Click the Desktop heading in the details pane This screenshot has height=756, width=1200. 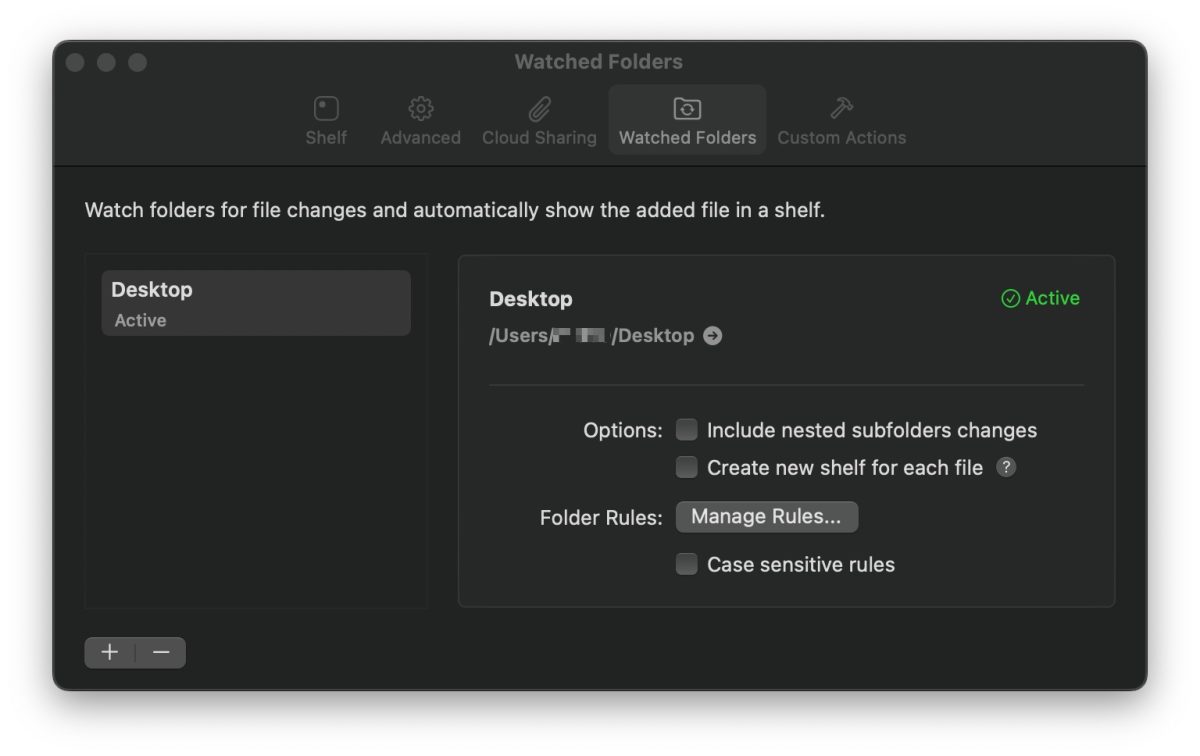pyautogui.click(x=531, y=299)
